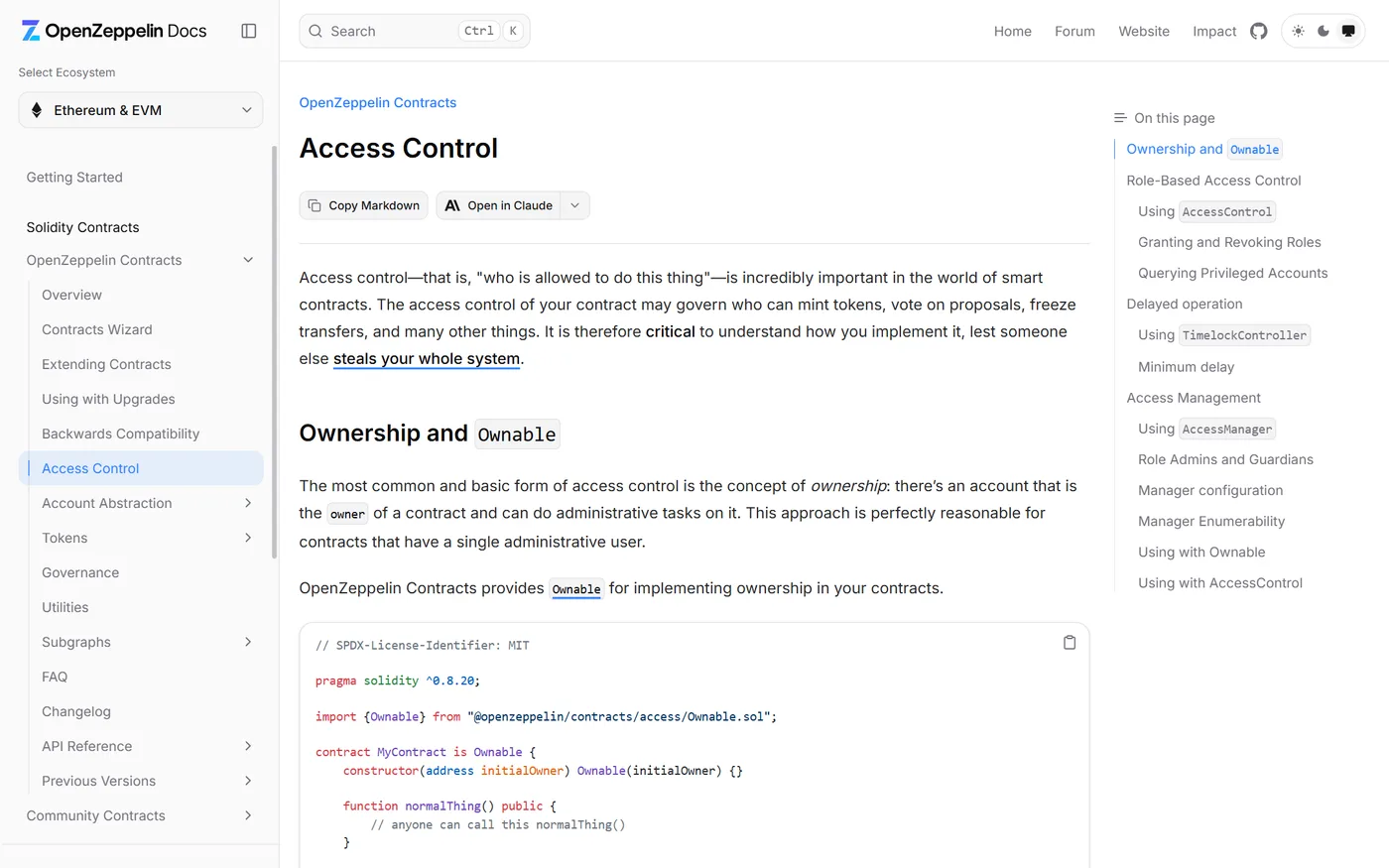Image resolution: width=1389 pixels, height=868 pixels.
Task: Open Contracts Wizard in the sidebar
Action: point(97,329)
